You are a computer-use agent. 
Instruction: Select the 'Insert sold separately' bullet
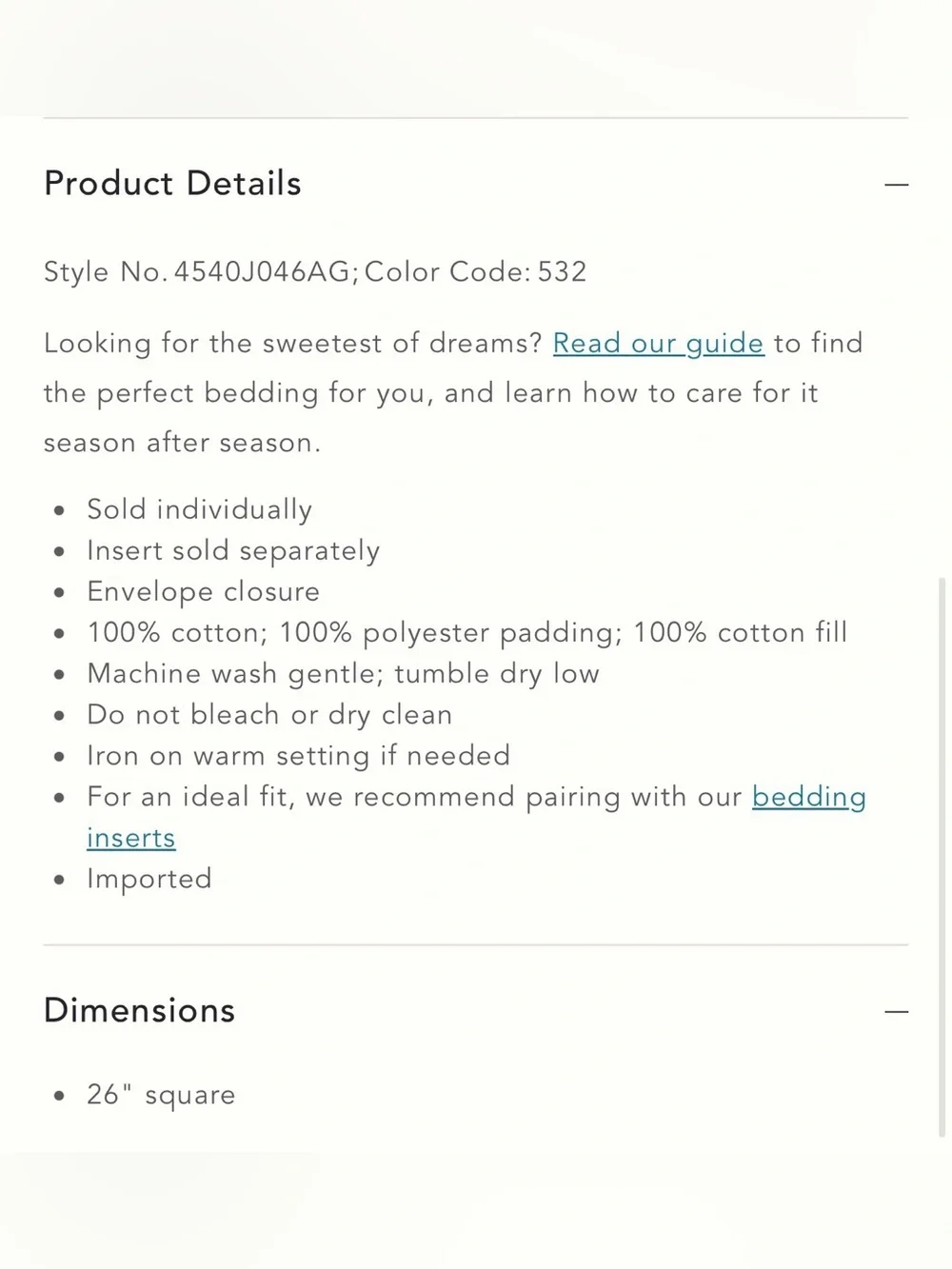(233, 551)
